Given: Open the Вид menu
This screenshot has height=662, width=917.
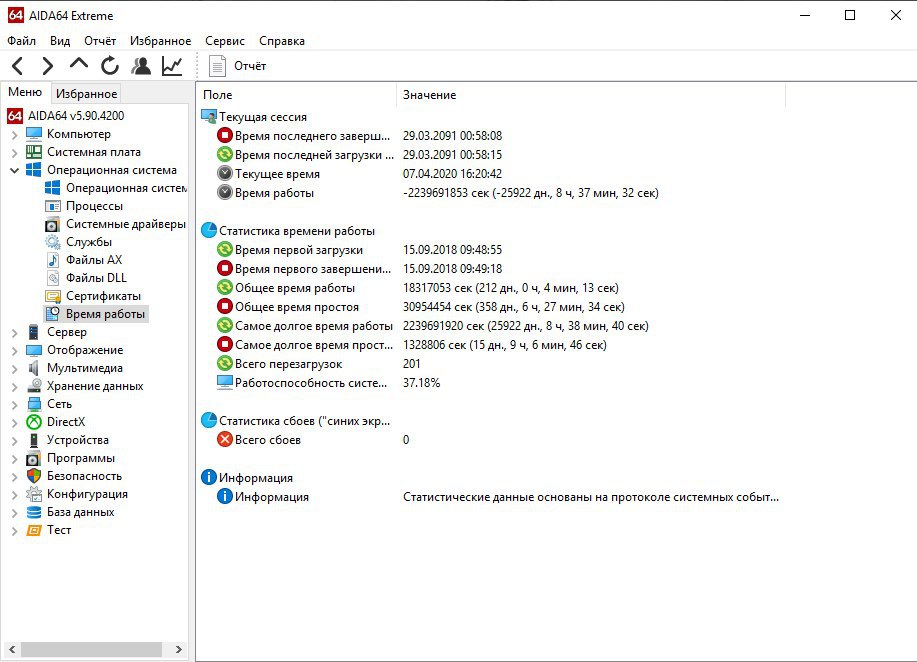Looking at the screenshot, I should point(60,41).
